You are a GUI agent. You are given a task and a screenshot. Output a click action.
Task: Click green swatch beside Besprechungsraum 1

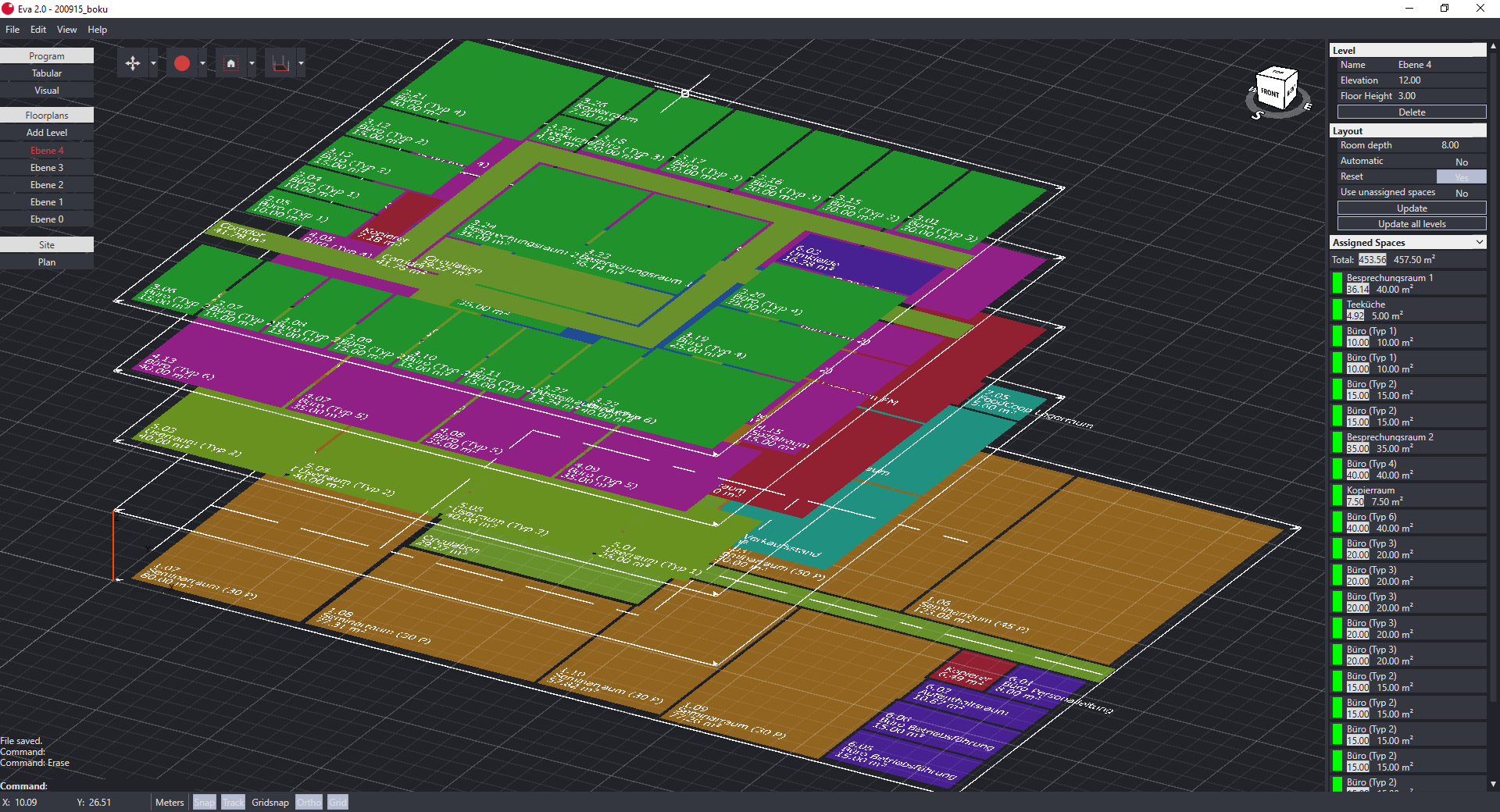[1337, 283]
